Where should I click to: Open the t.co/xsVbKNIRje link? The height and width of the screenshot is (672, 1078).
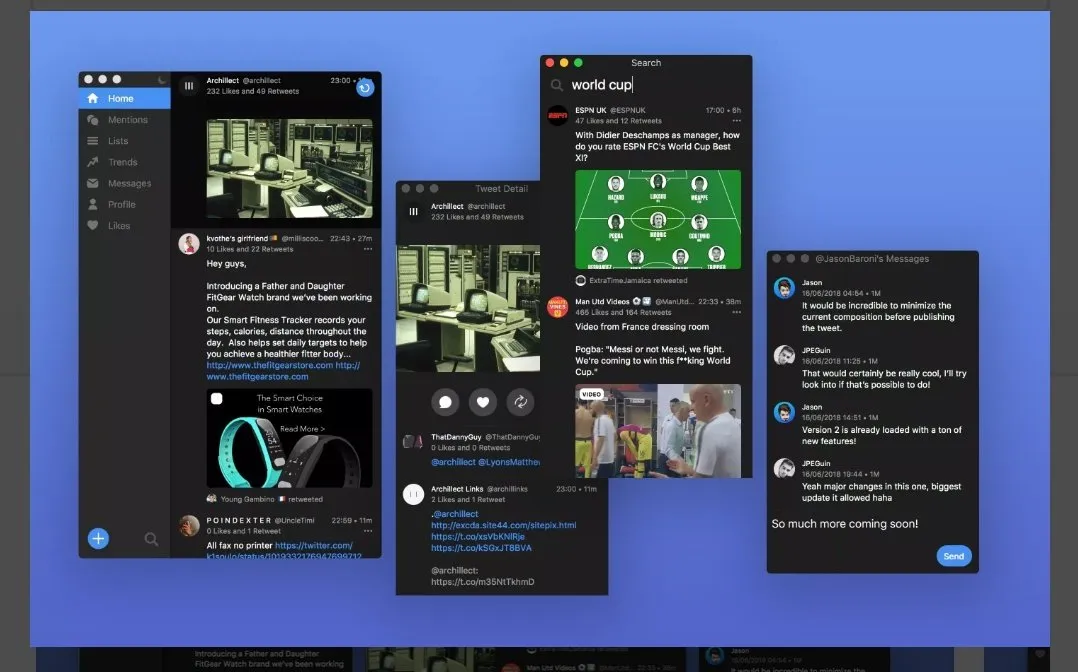[x=478, y=536]
